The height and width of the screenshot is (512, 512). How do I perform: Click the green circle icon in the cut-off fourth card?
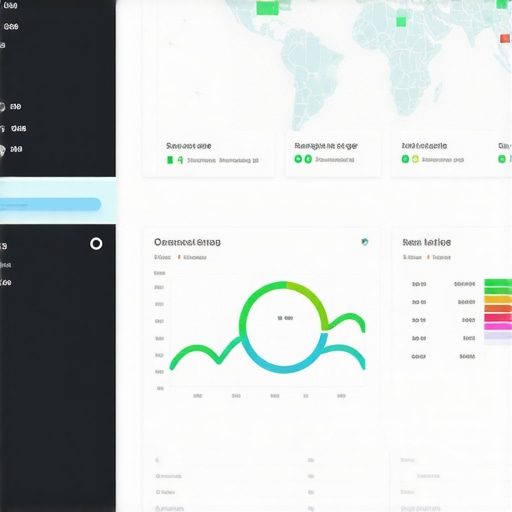pos(502,159)
